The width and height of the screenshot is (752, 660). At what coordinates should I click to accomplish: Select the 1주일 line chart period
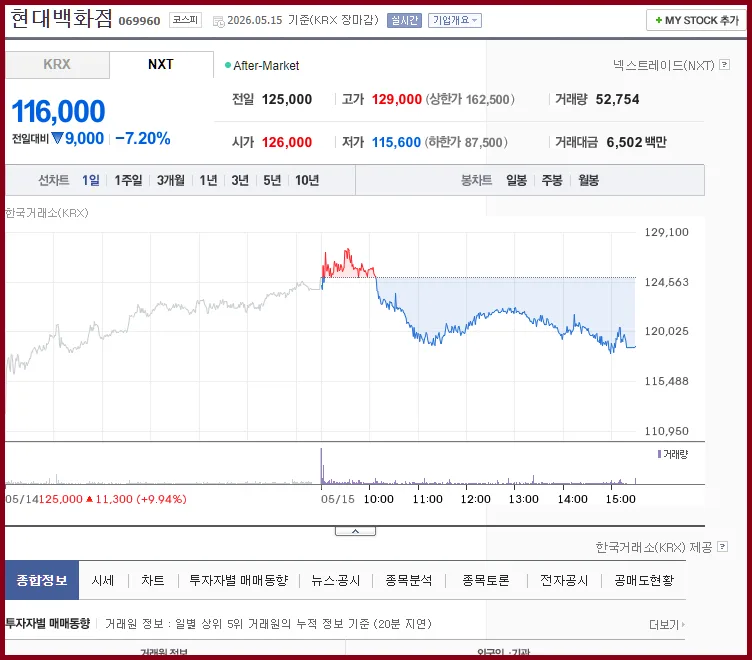[x=128, y=180]
